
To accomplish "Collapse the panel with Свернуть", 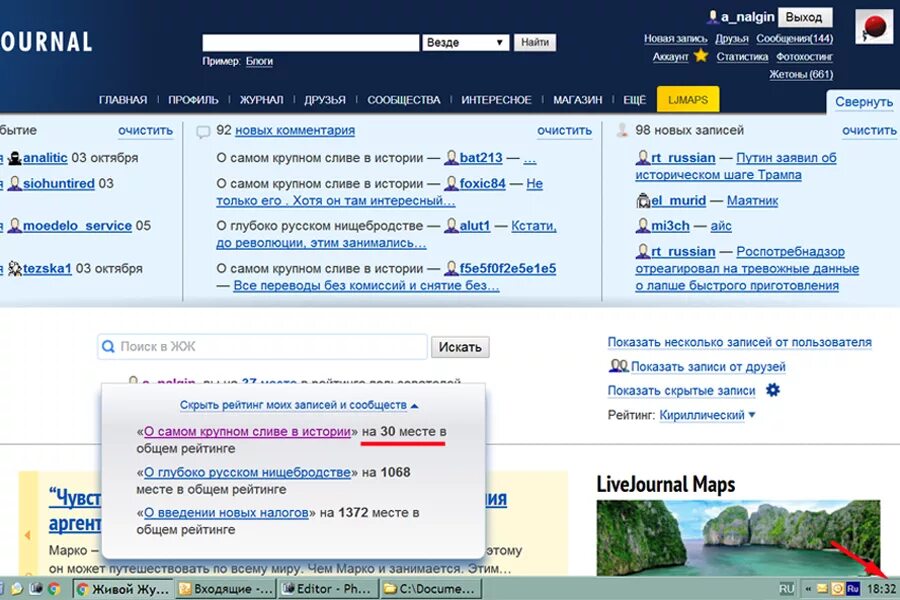I will [x=864, y=102].
